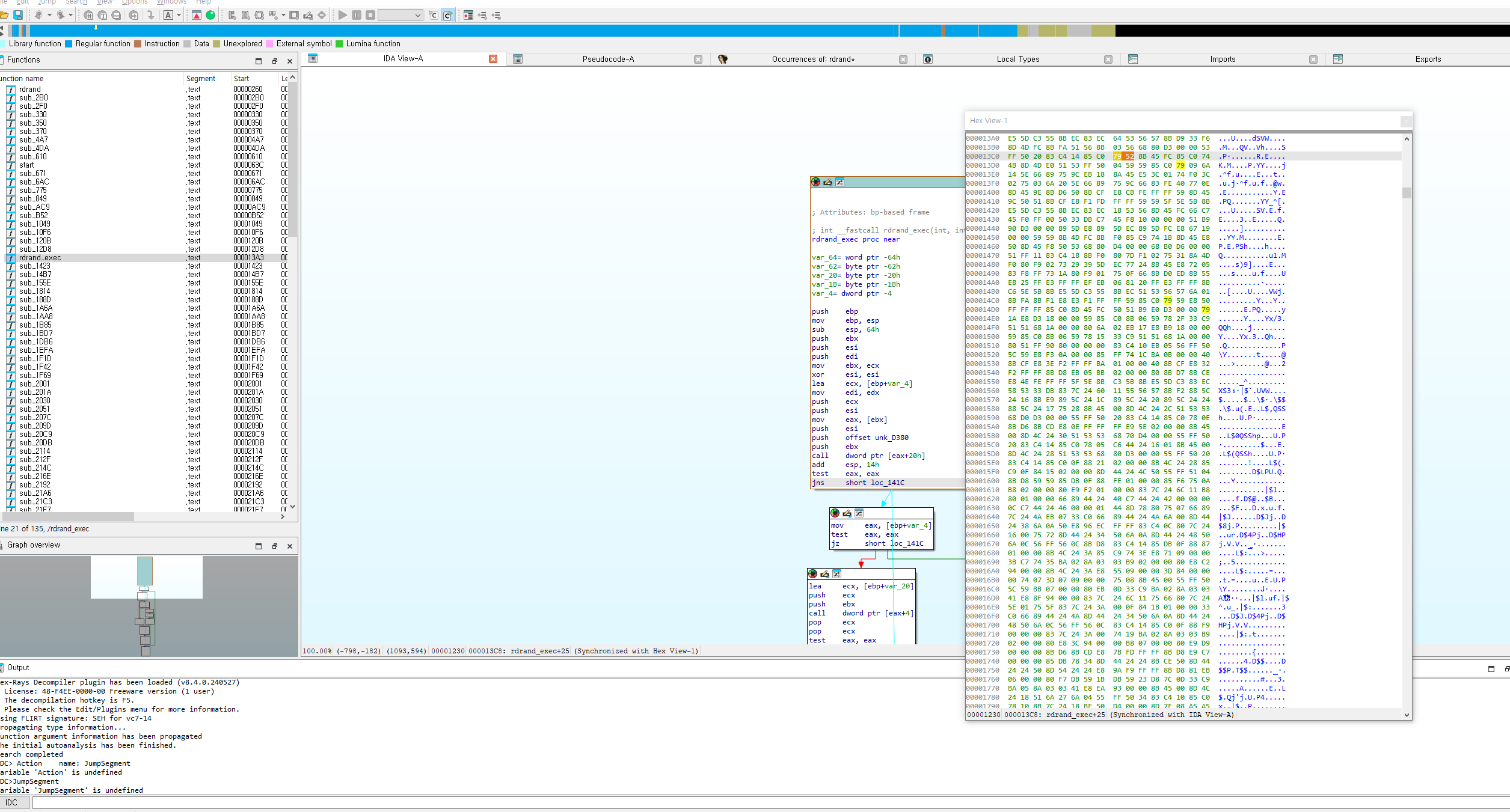The width and height of the screenshot is (1510, 812).
Task: Start the debugger with the Play button
Action: coord(343,15)
